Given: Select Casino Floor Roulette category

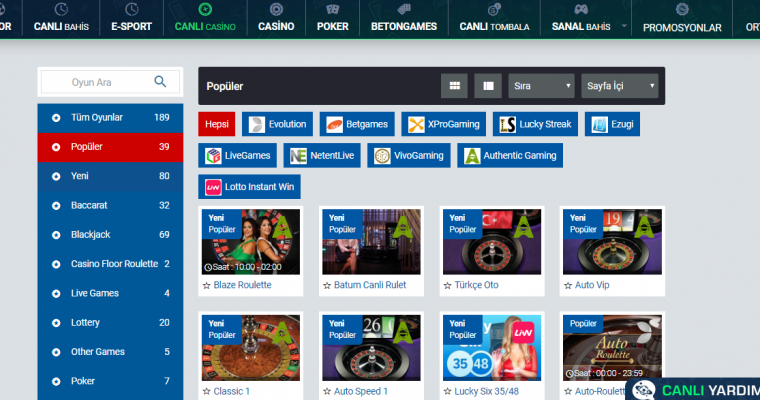Looking at the screenshot, I should click(x=111, y=264).
